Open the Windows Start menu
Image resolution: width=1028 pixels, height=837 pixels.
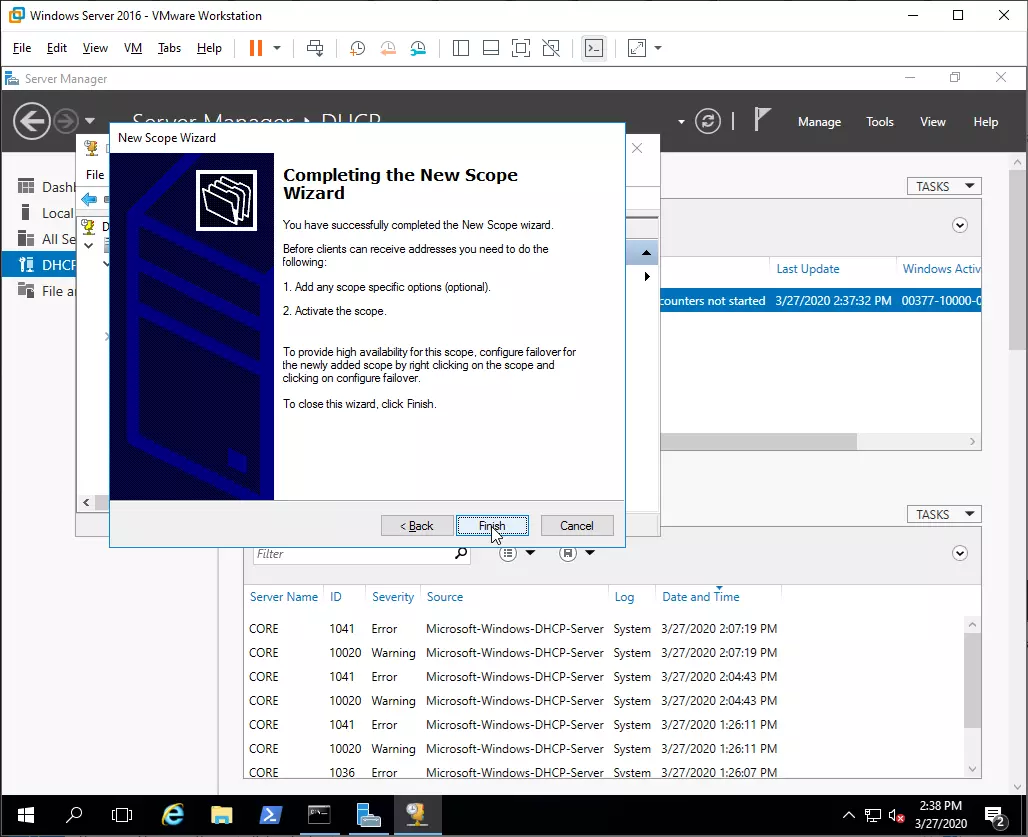(26, 815)
